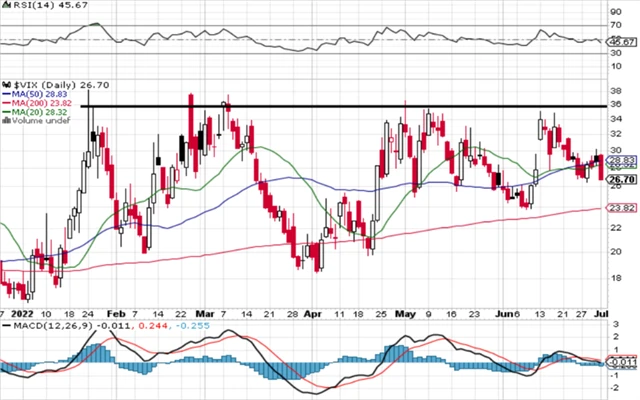Click the MA(200) red legend line marker
Image resolution: width=640 pixels, height=400 pixels.
click(6, 101)
